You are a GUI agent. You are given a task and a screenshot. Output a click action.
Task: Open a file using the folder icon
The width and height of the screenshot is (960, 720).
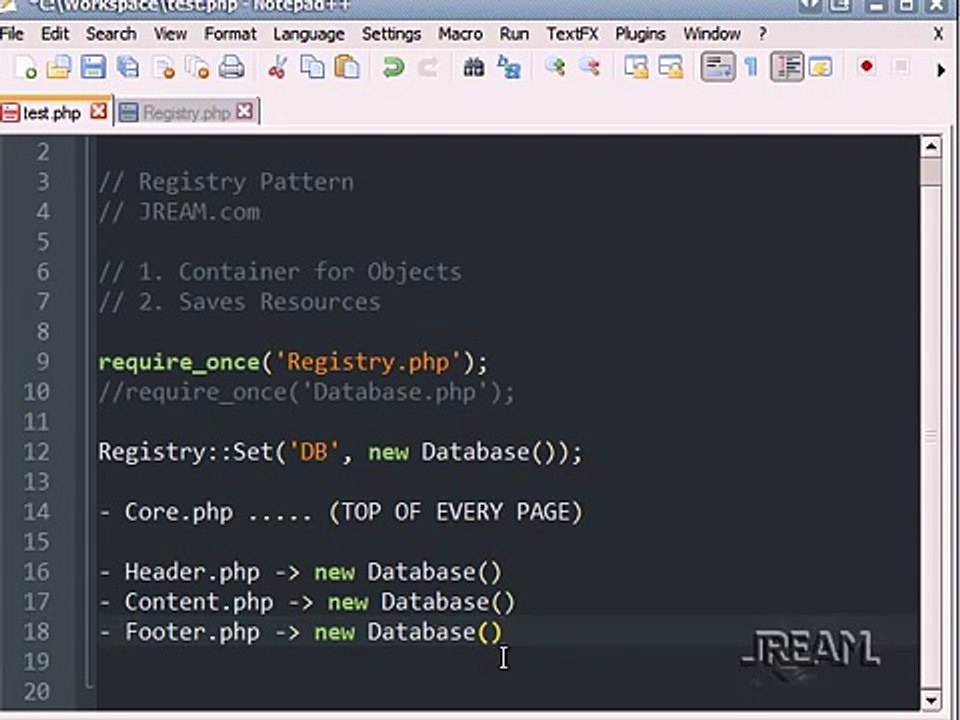[x=59, y=67]
